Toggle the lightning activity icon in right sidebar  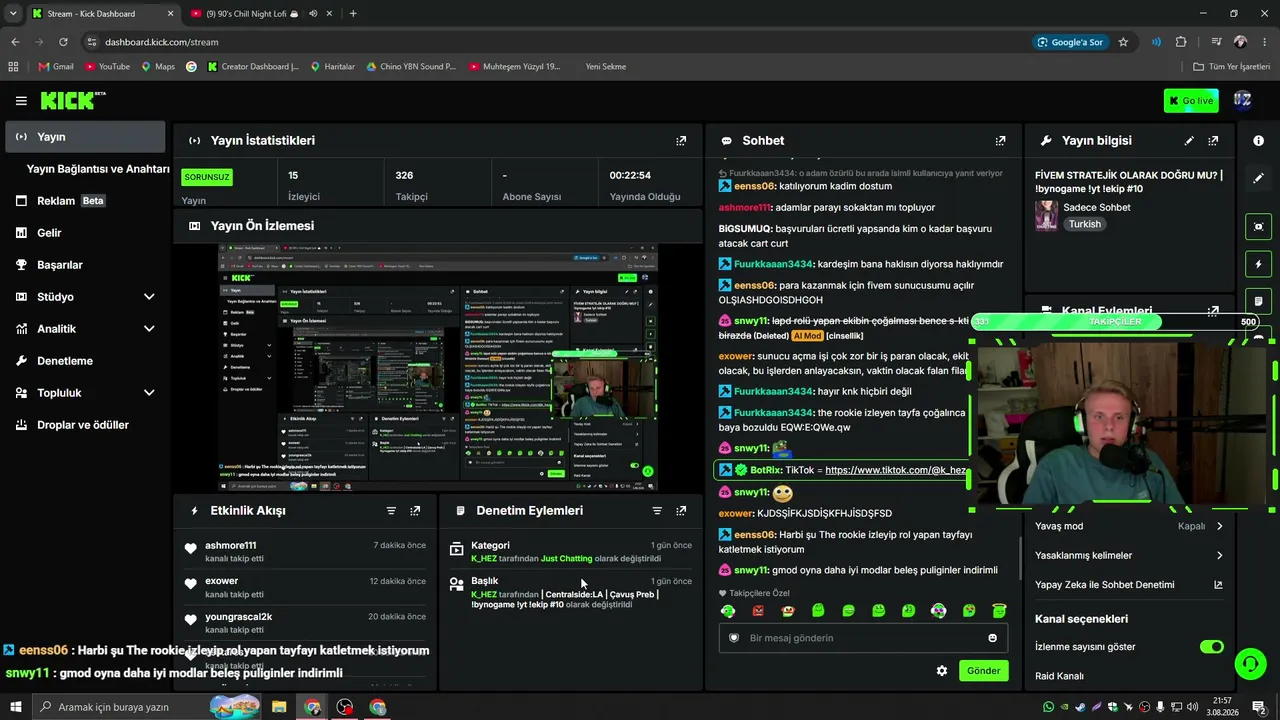click(x=1258, y=265)
